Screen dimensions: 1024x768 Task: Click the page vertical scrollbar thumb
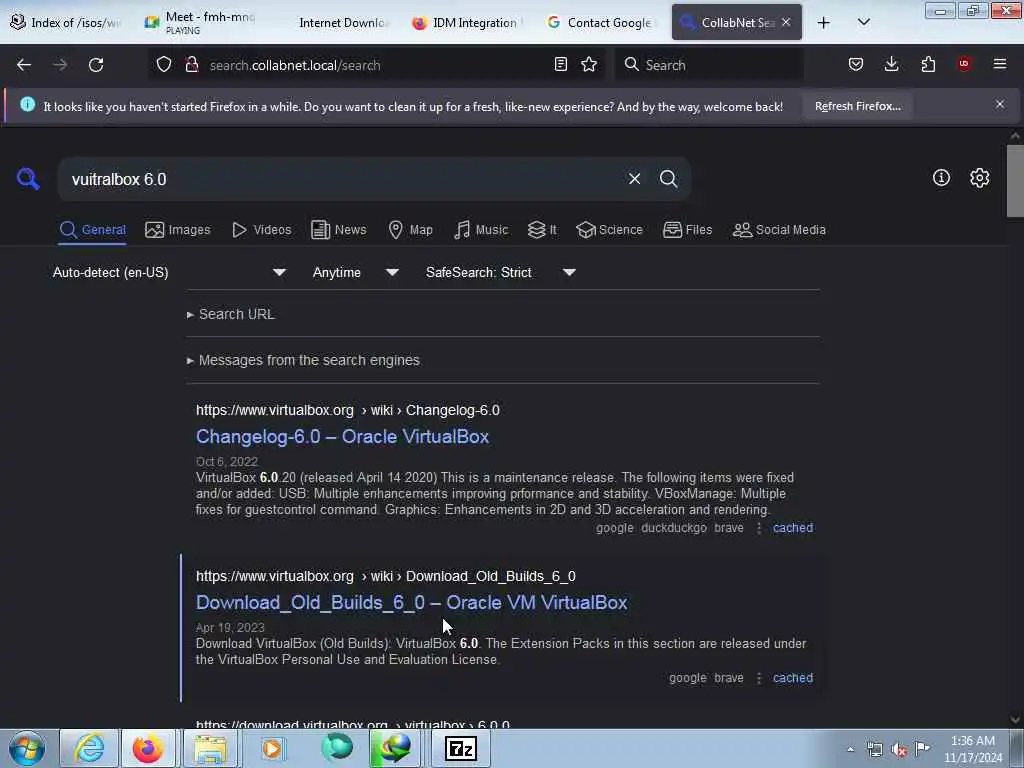[x=1015, y=180]
